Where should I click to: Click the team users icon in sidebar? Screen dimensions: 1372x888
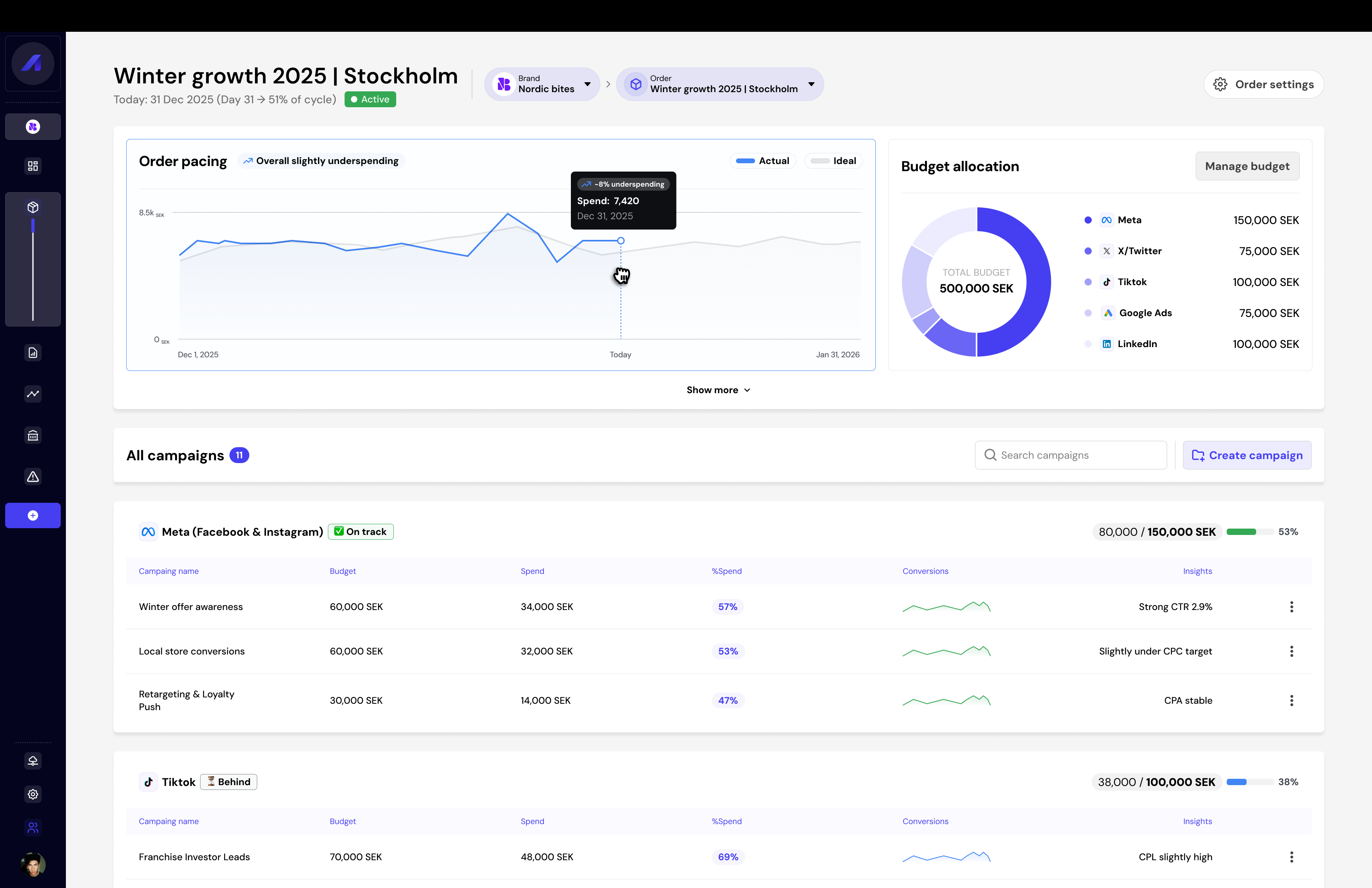coord(33,828)
